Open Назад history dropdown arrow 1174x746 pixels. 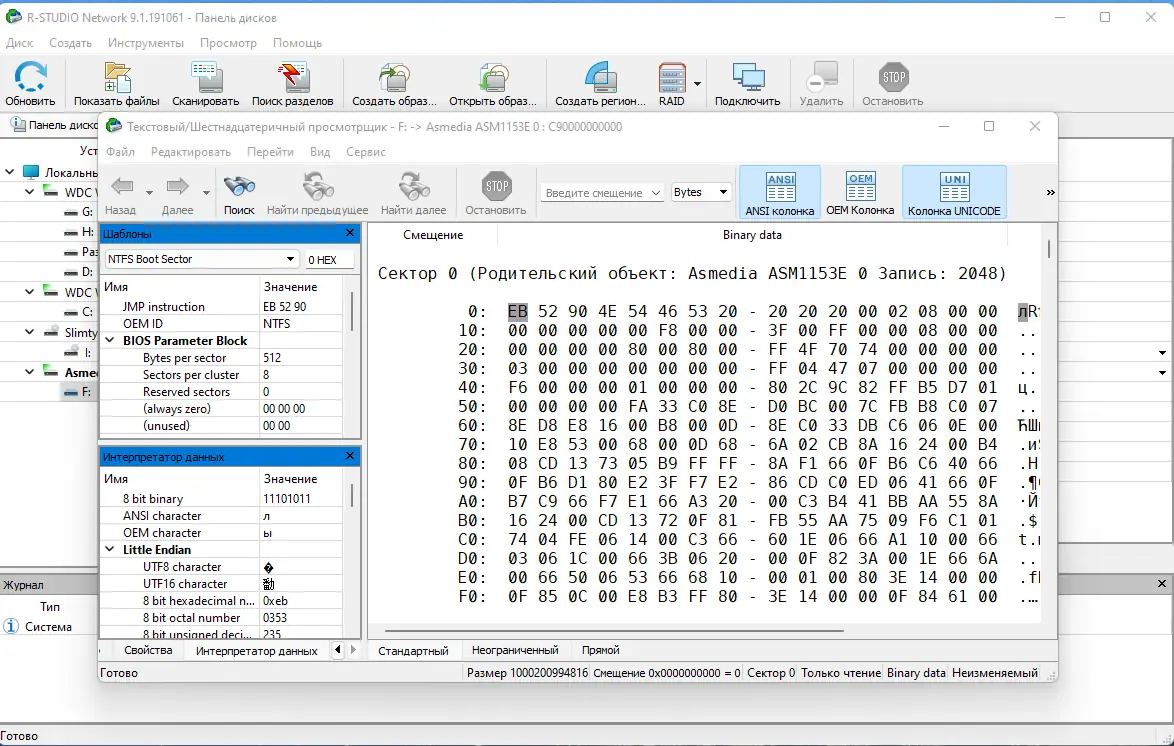point(149,193)
